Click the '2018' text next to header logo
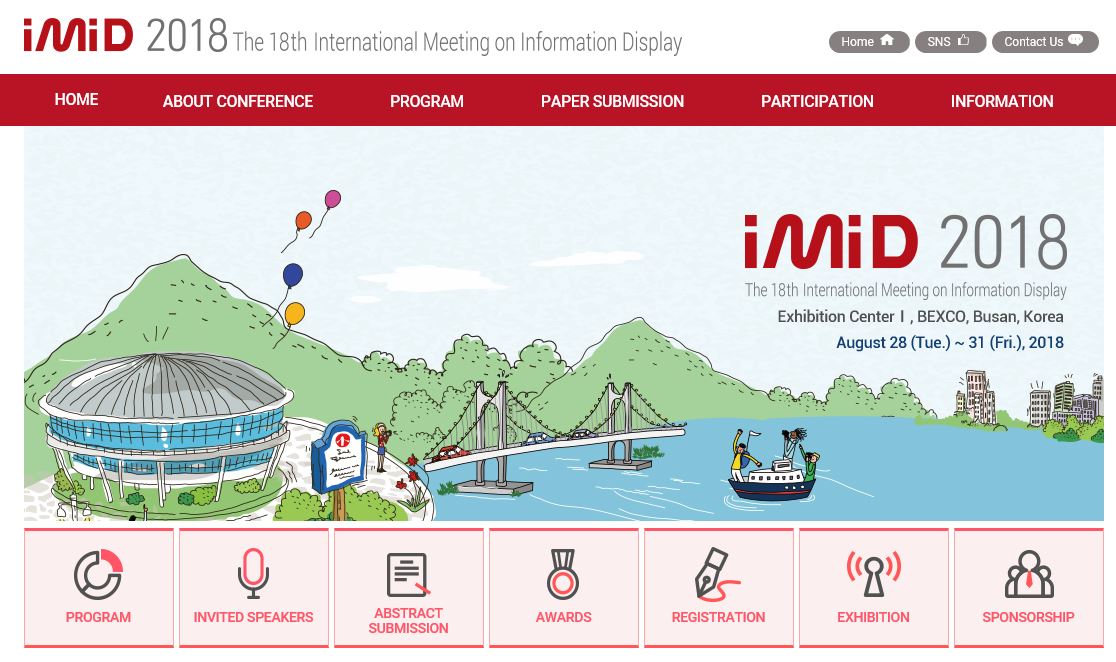Screen dimensions: 1116x662 [186, 35]
